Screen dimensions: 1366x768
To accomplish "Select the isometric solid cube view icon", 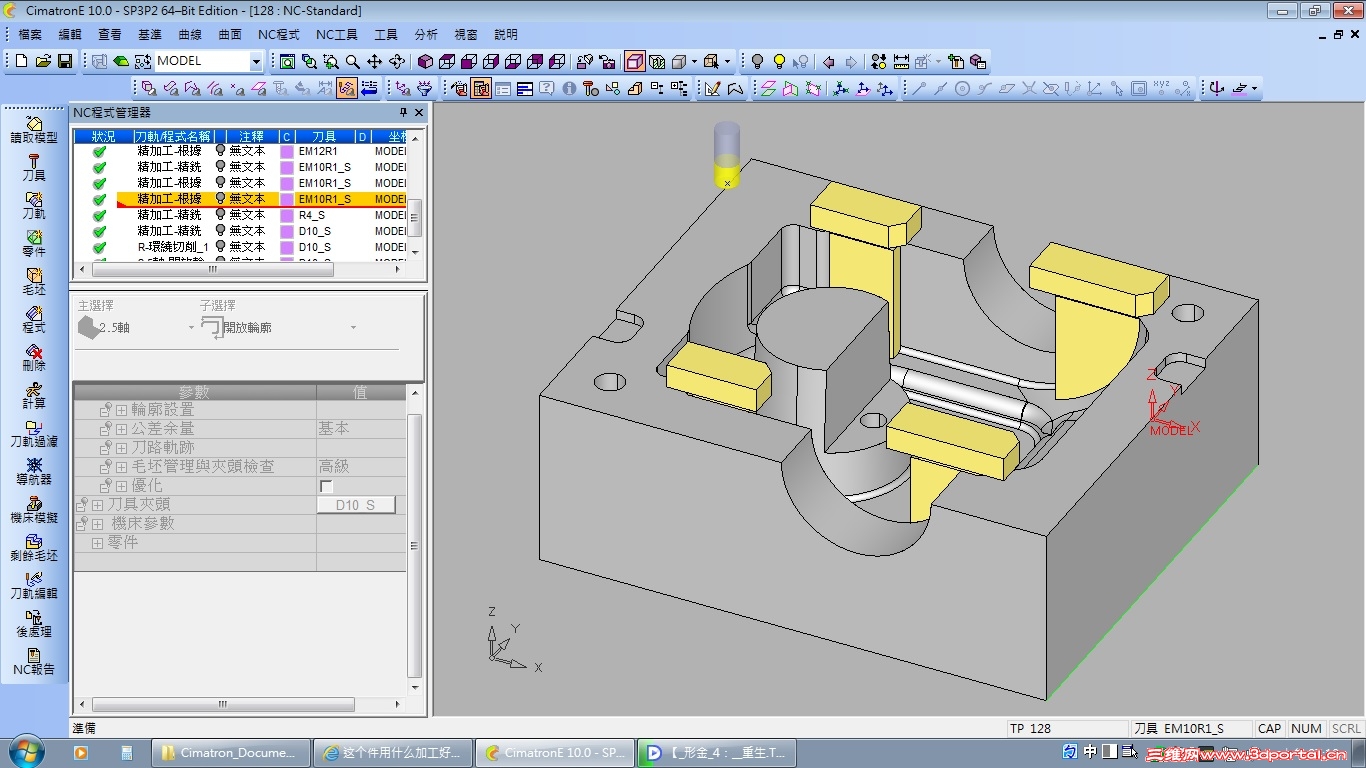I will click(426, 61).
